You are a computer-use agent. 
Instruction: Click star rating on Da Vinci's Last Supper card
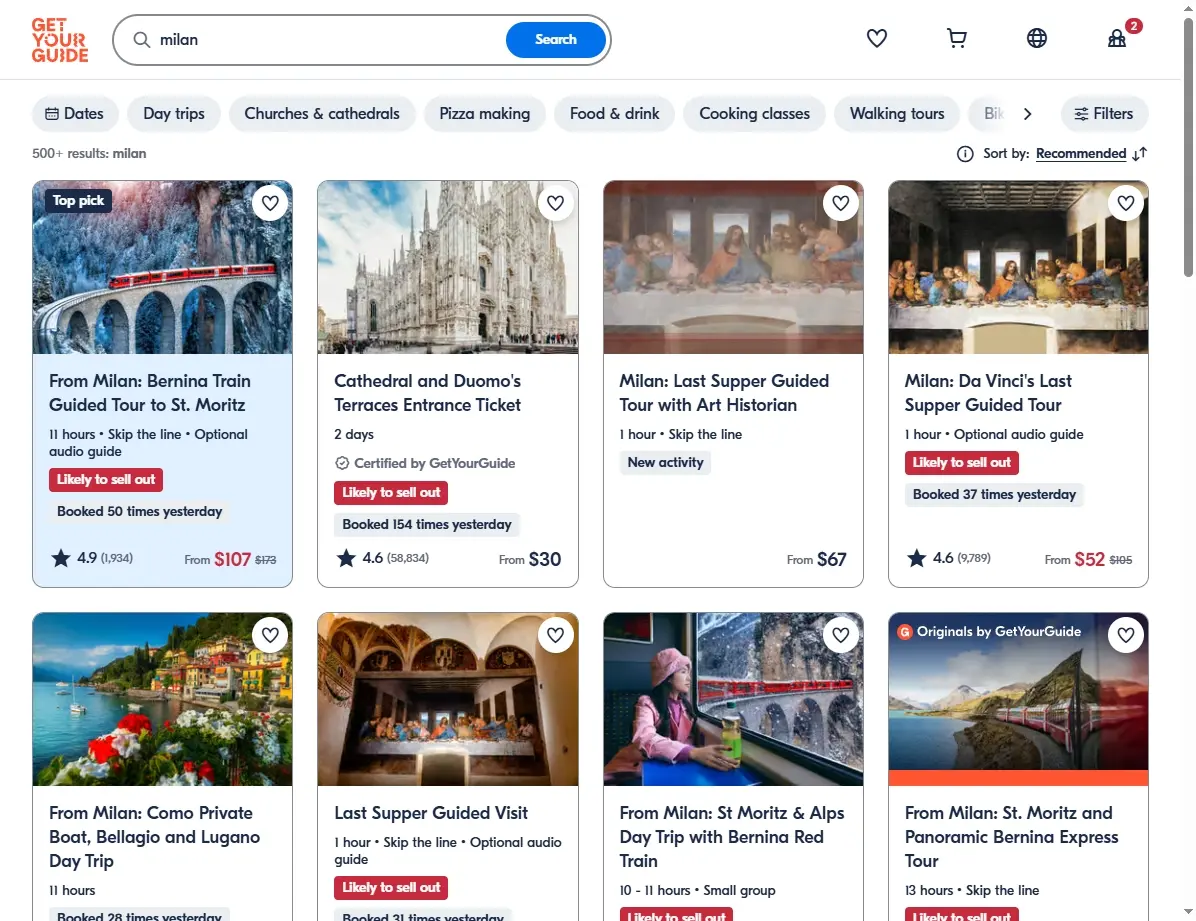tap(949, 558)
